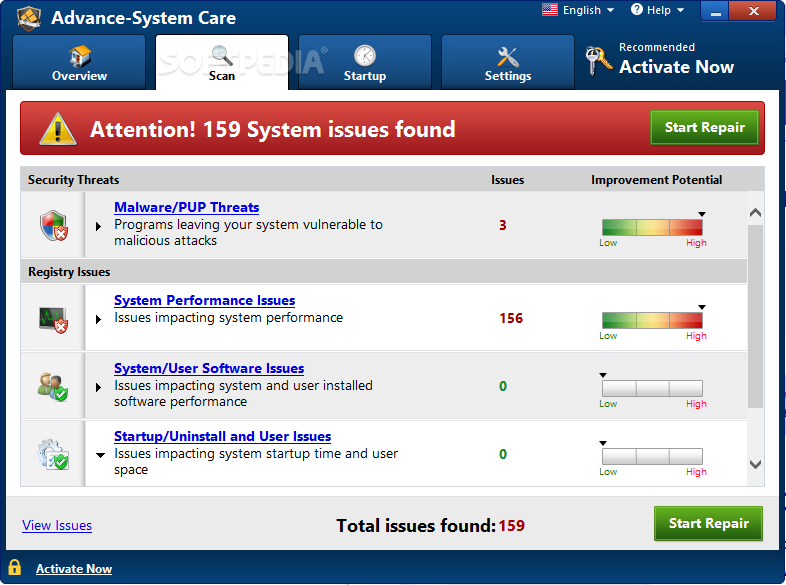This screenshot has height=585, width=786.
Task: Click the Startup clock icon
Action: 364,56
